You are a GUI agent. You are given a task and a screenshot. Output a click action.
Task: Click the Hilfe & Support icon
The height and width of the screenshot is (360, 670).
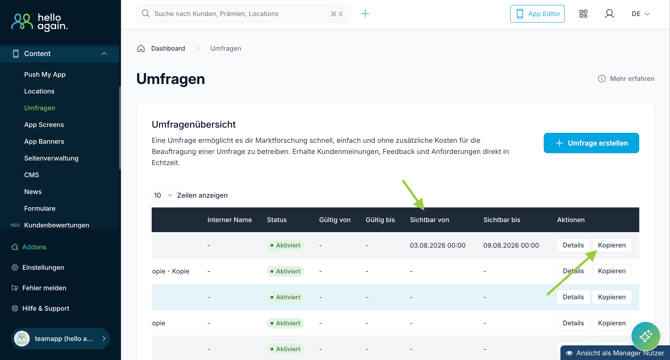pyautogui.click(x=15, y=308)
